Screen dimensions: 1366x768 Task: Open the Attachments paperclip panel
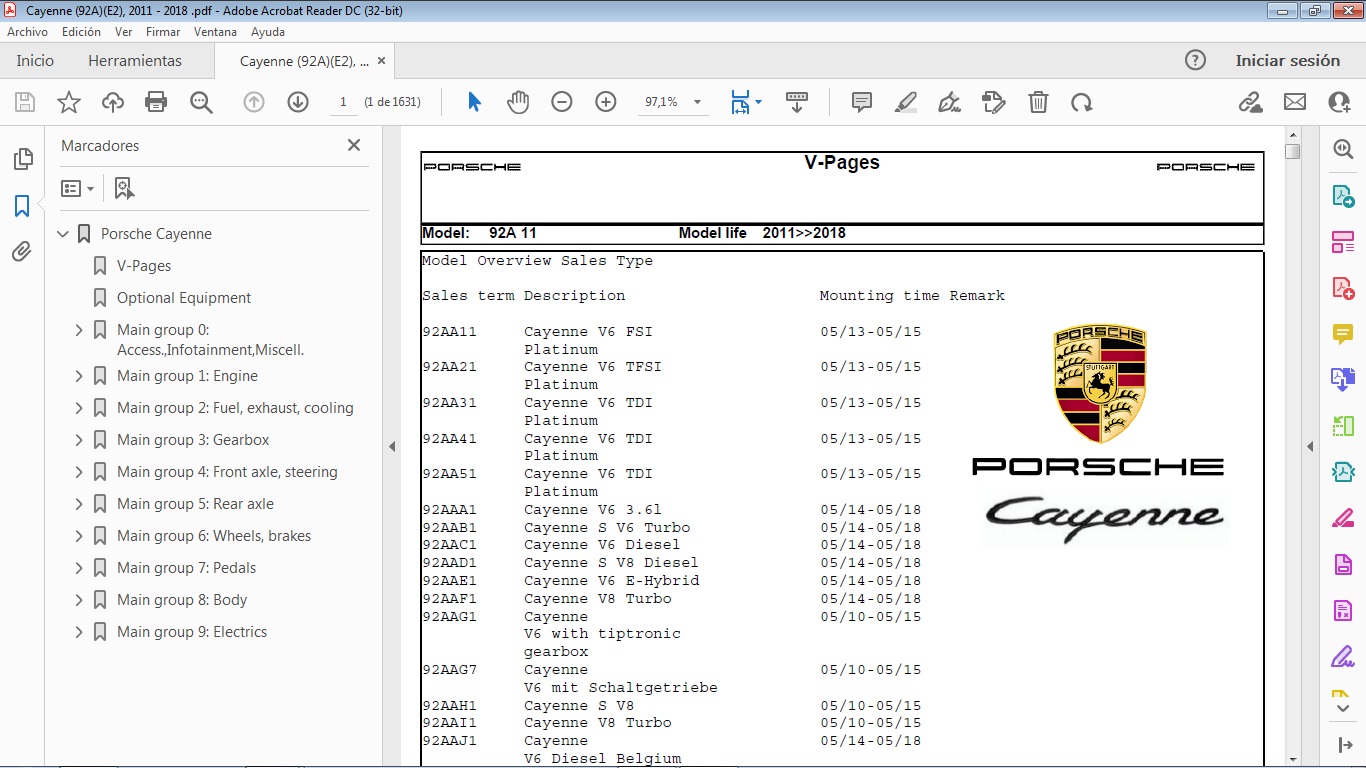(21, 252)
